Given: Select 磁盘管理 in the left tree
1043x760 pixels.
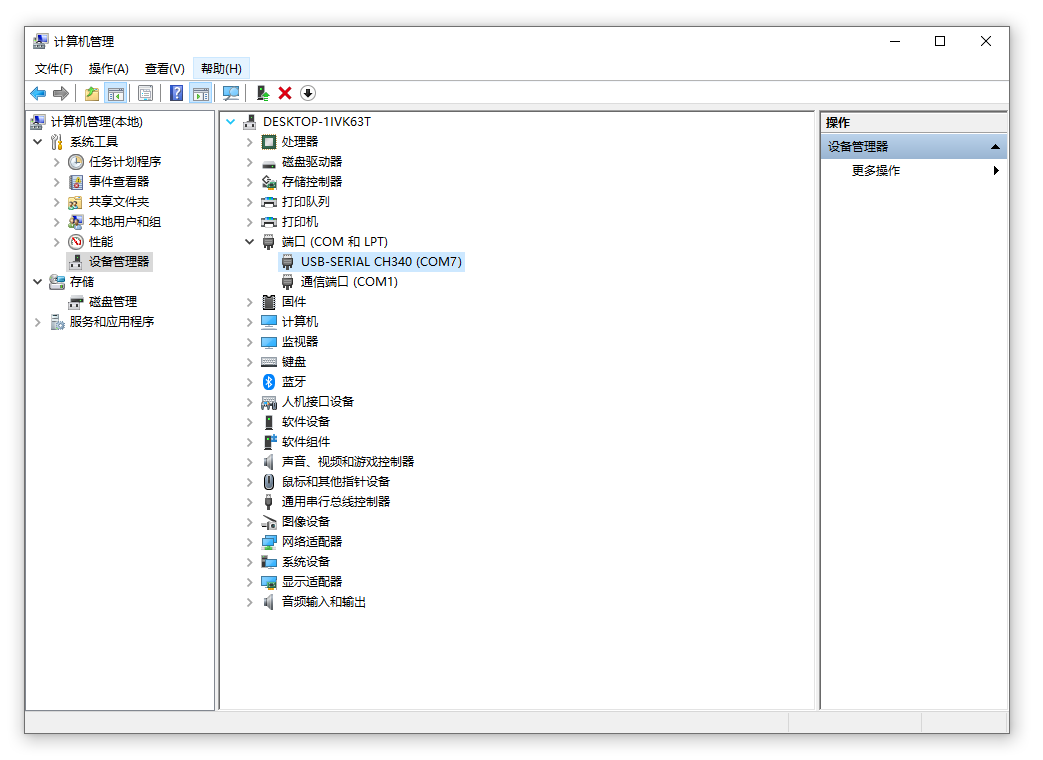Looking at the screenshot, I should point(112,302).
